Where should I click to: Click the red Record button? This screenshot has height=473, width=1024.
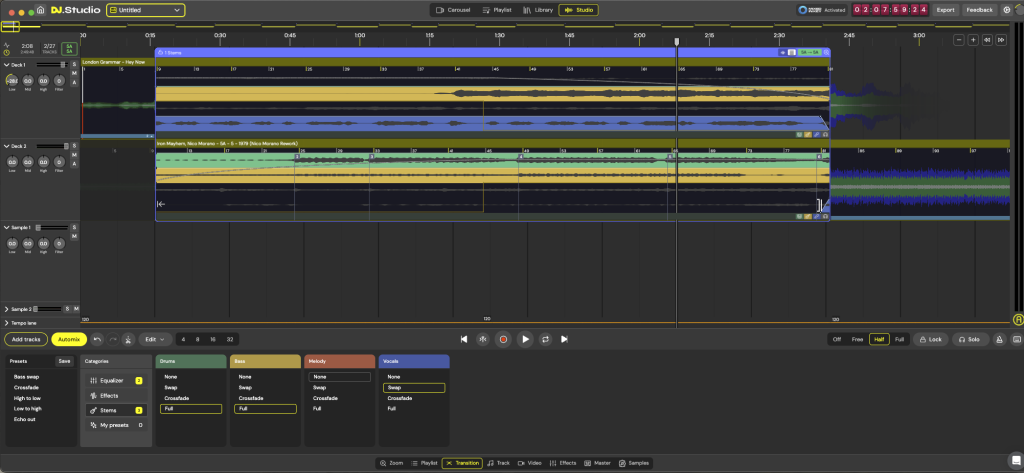(503, 339)
